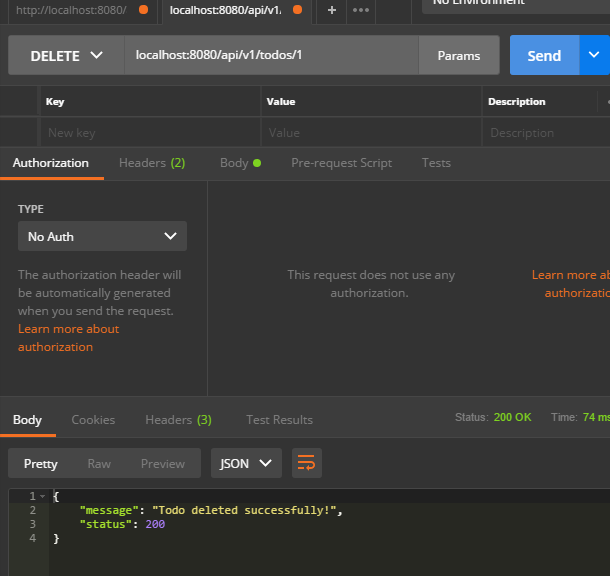This screenshot has width=610, height=576.
Task: Focus the New key input field
Action: (150, 133)
